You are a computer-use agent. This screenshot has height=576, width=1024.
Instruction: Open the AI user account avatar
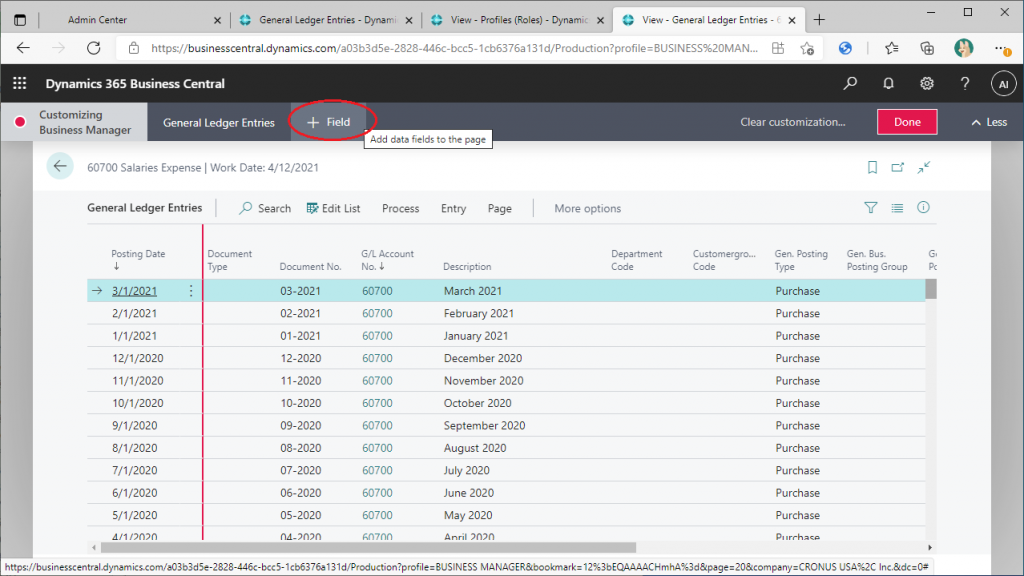1003,84
